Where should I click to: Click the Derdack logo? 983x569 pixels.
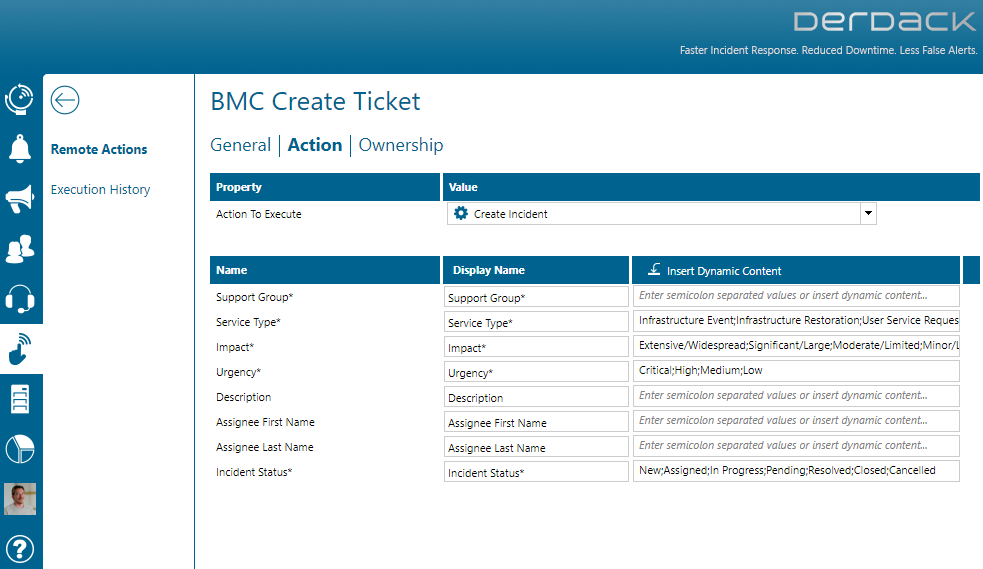pyautogui.click(x=885, y=22)
